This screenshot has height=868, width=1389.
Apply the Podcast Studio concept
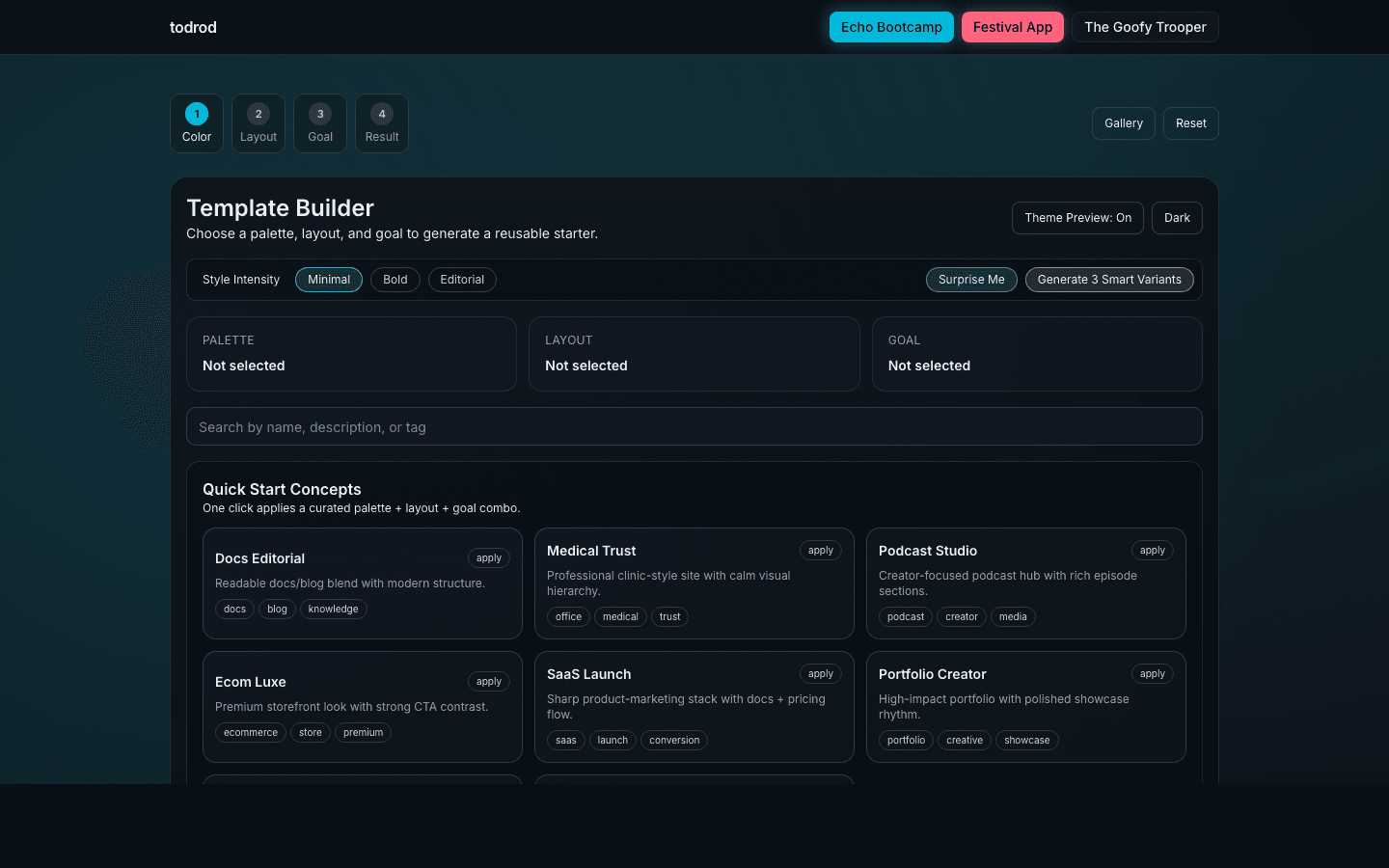click(1153, 551)
